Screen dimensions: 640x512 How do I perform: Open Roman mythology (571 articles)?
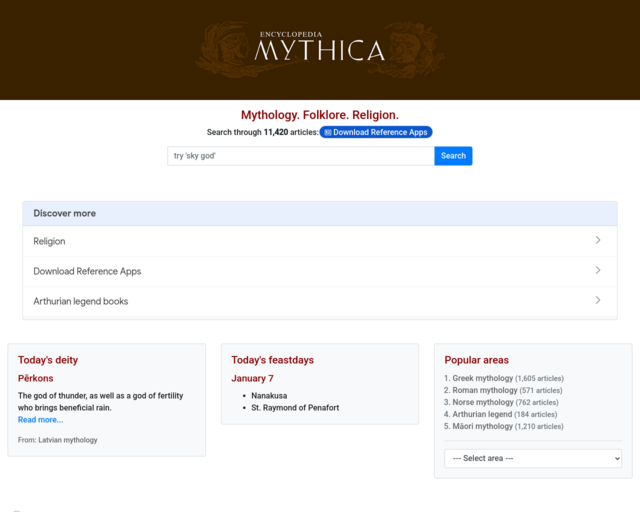(485, 390)
